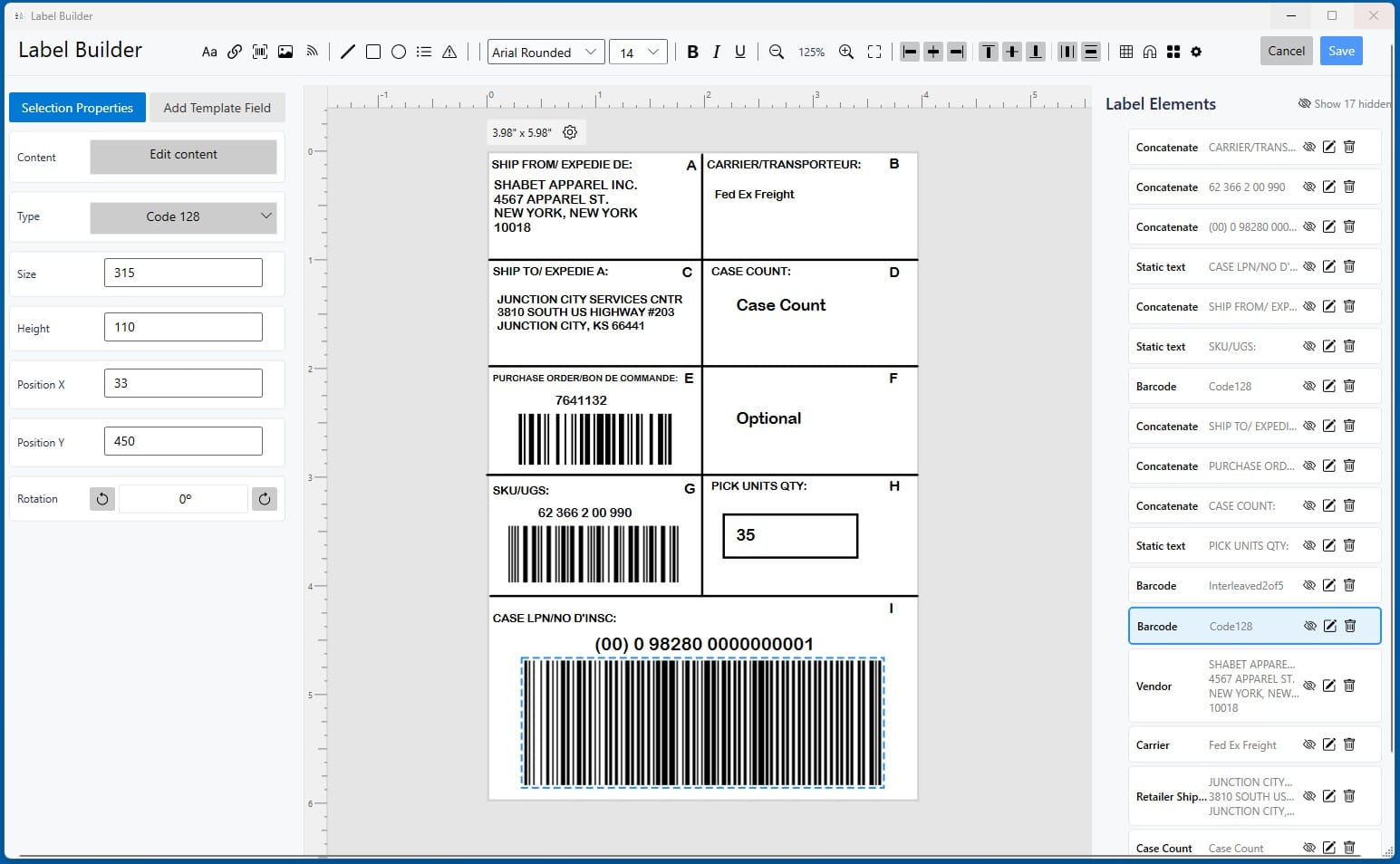The image size is (1400, 864).
Task: Select the rectangle shape tool
Action: pyautogui.click(x=372, y=52)
